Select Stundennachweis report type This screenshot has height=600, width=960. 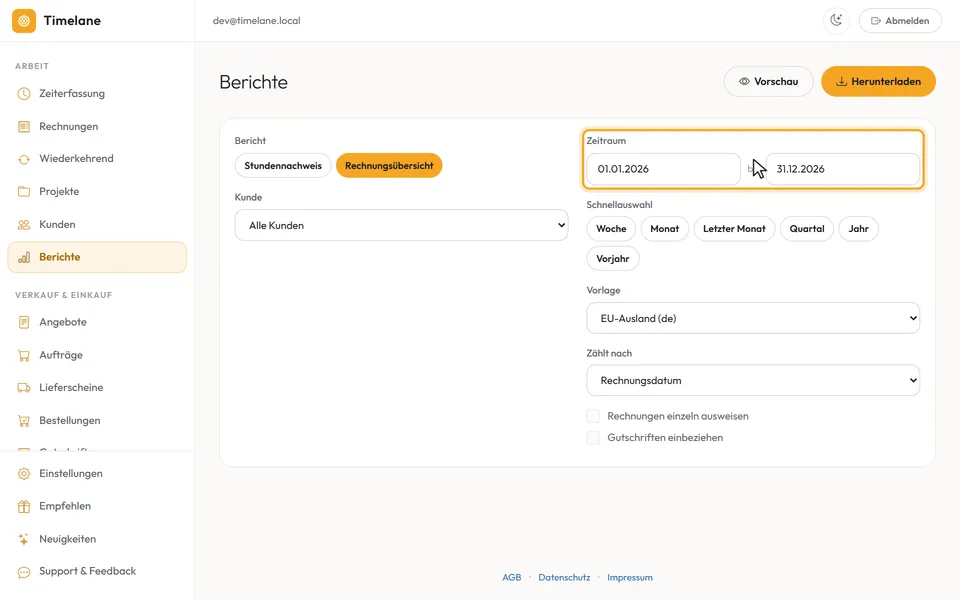(283, 166)
